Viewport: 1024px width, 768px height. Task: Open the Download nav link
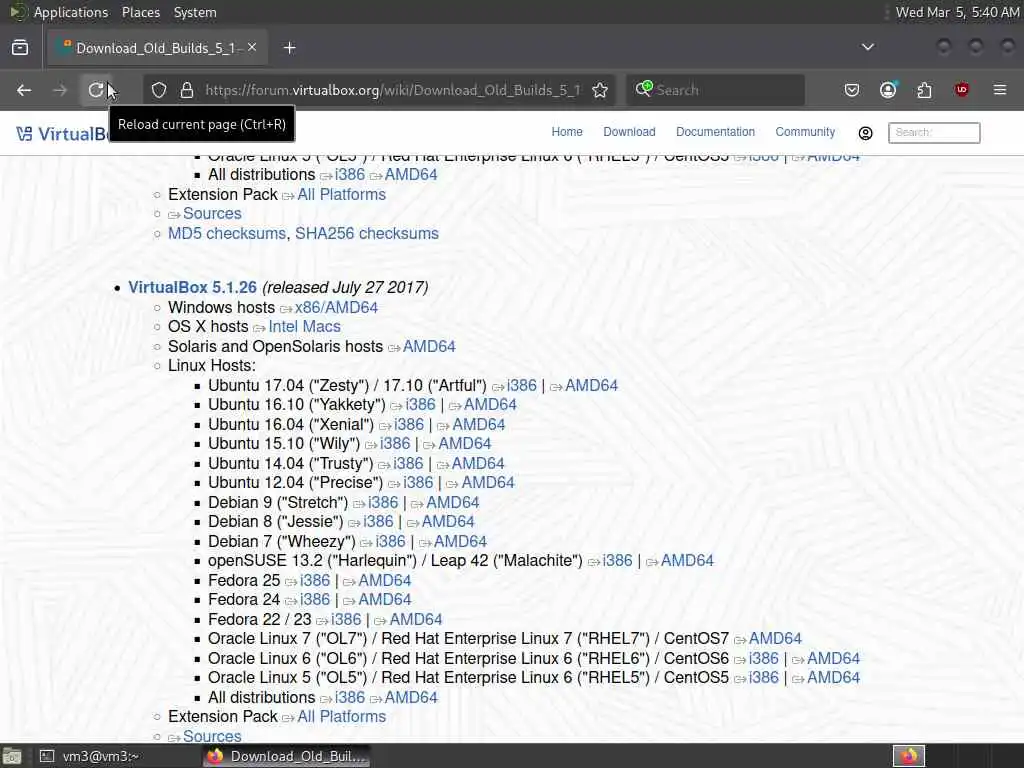pyautogui.click(x=629, y=132)
